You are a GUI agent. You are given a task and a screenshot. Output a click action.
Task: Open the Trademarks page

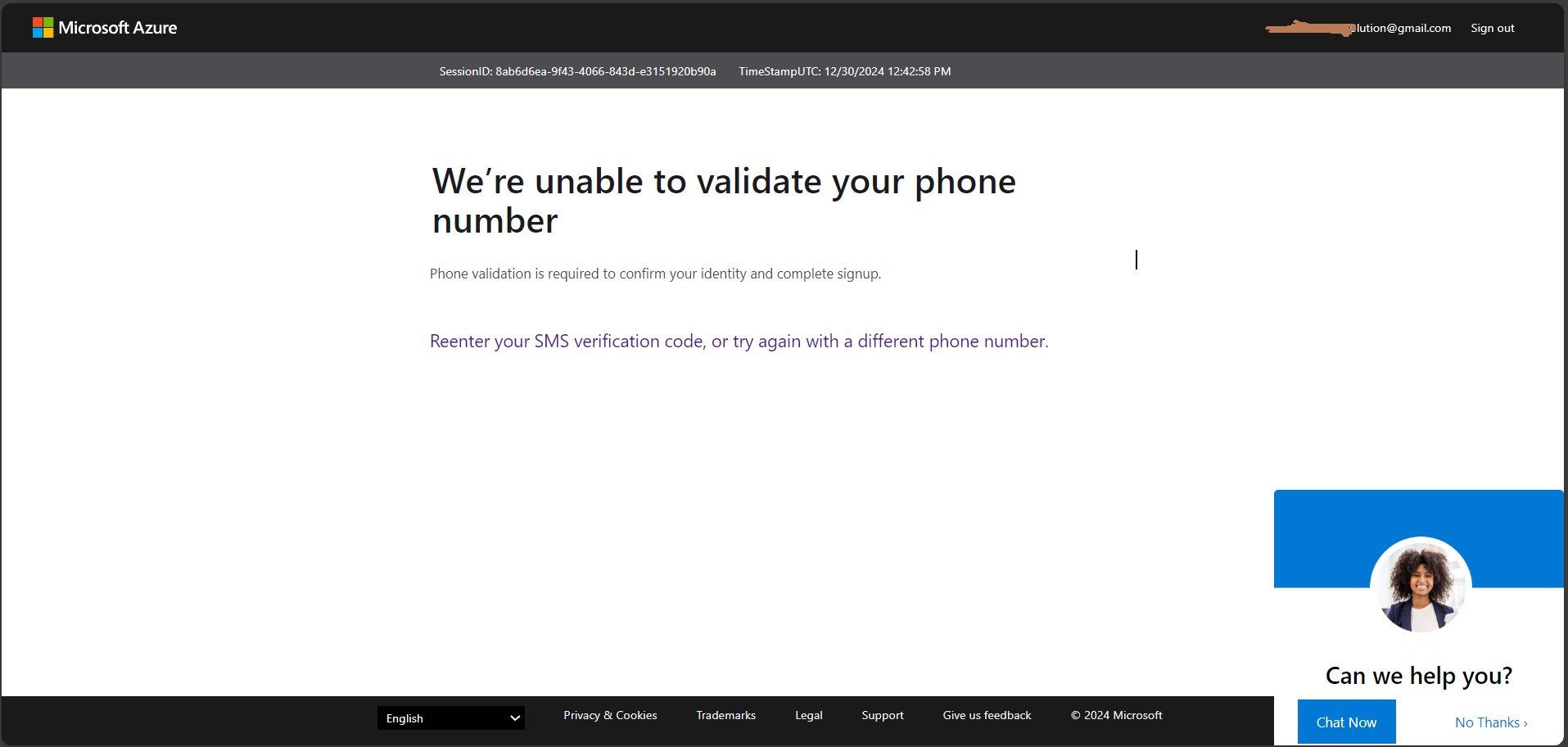[x=725, y=715]
